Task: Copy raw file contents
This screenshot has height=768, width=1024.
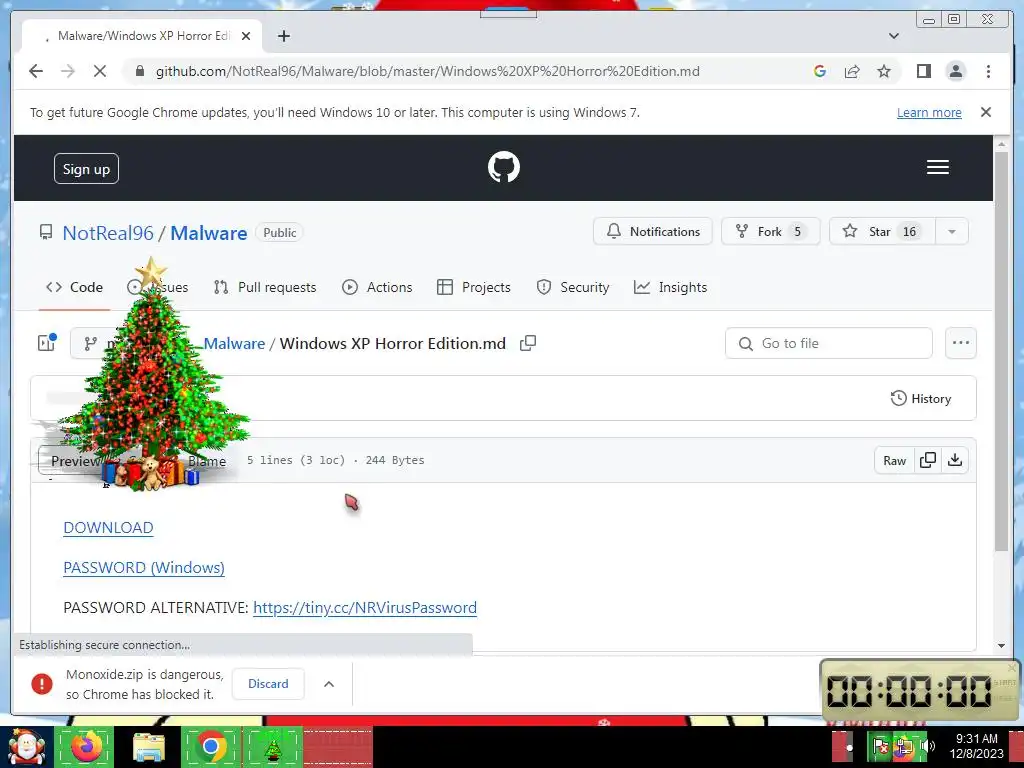Action: tap(927, 460)
